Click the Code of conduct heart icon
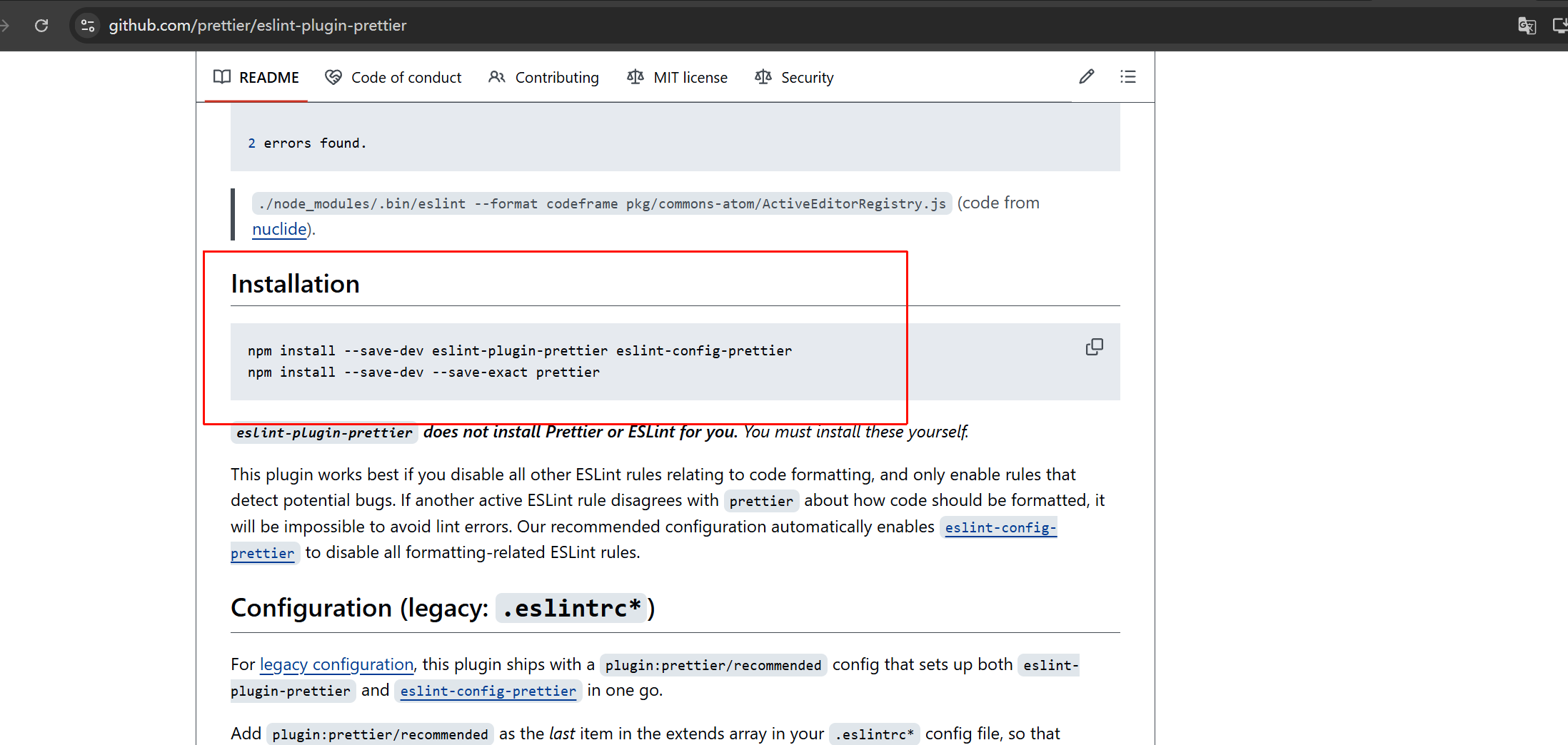The height and width of the screenshot is (745, 1568). pyautogui.click(x=333, y=77)
